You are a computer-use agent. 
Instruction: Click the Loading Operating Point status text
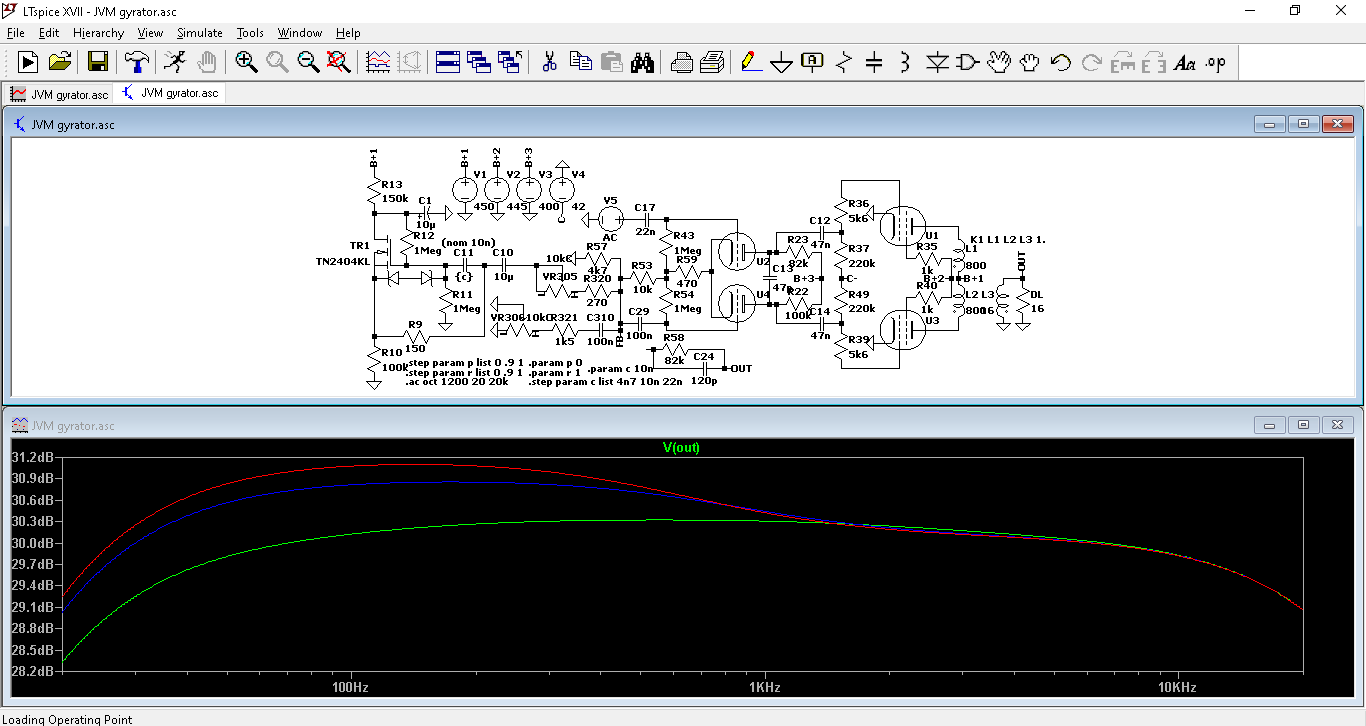[67, 719]
